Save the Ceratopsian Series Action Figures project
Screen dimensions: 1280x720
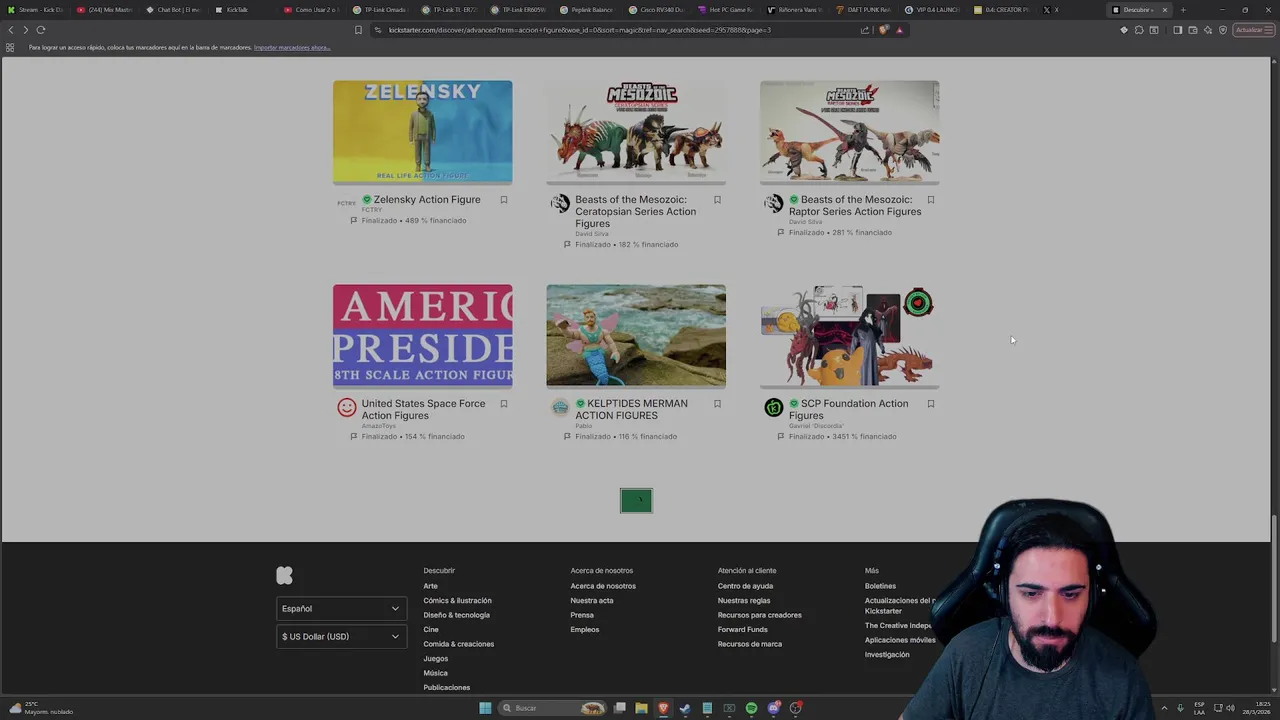(x=717, y=200)
